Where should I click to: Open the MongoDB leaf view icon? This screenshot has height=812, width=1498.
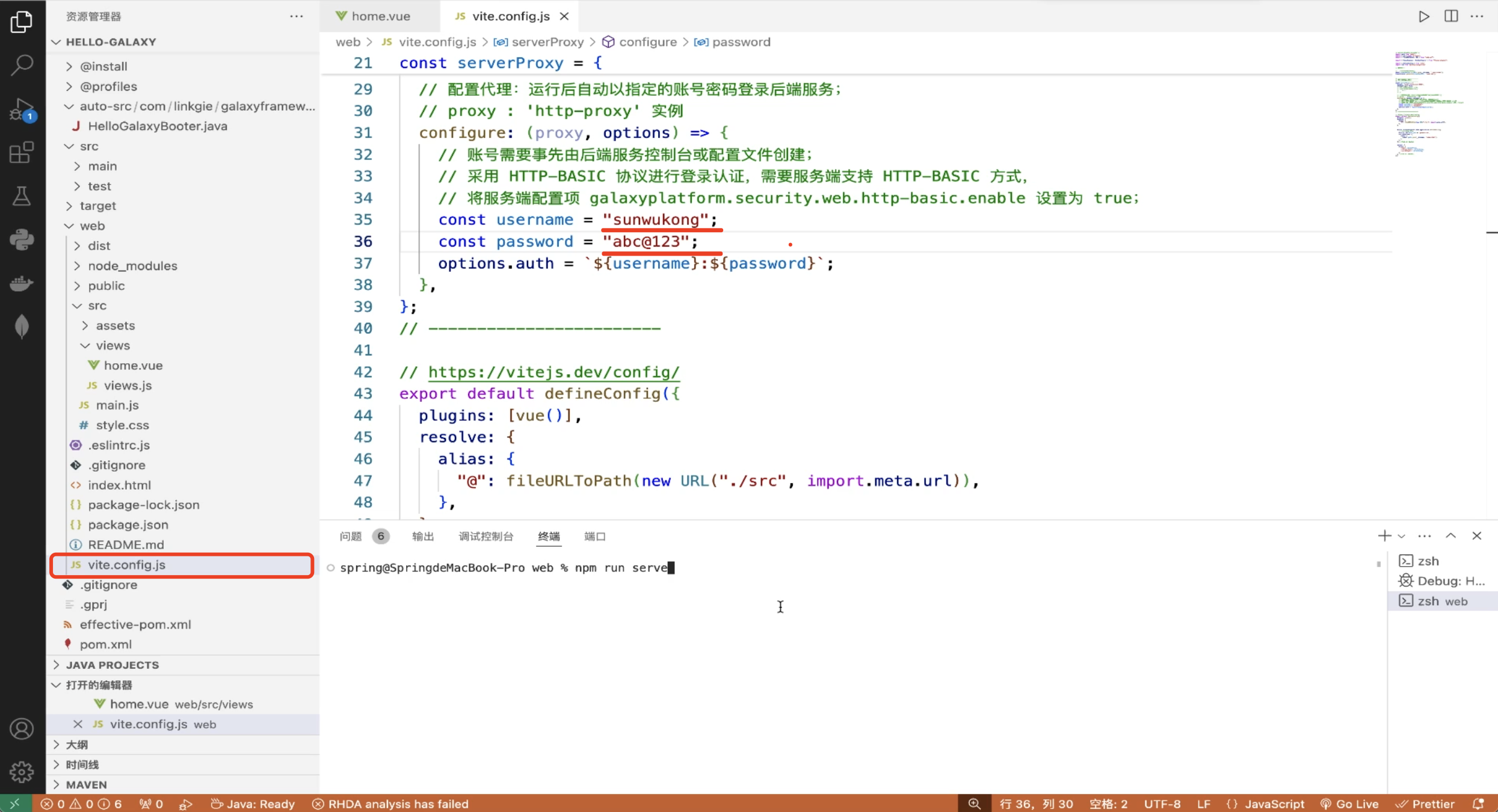tap(22, 327)
